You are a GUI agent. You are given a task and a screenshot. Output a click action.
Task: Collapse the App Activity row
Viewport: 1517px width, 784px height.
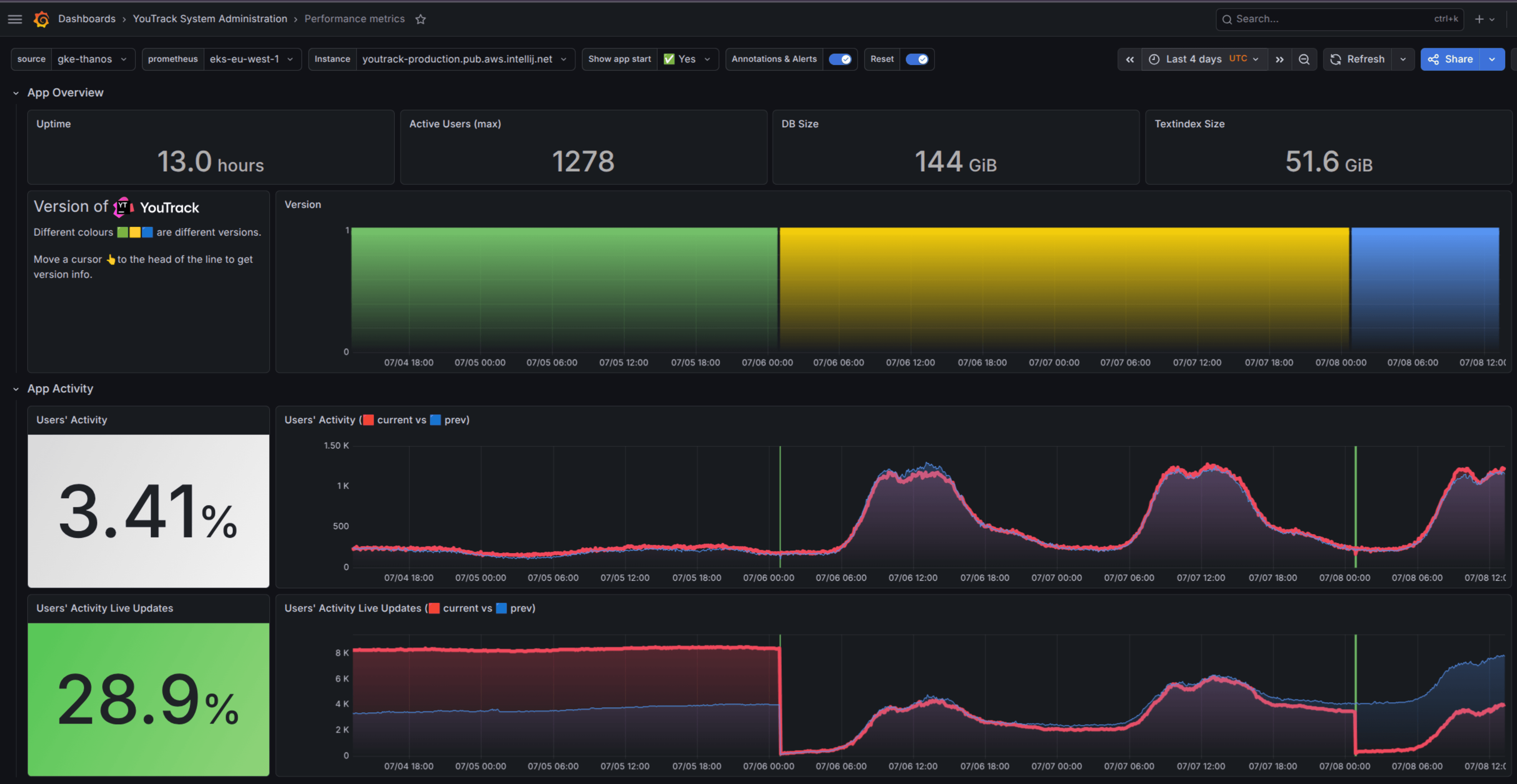pos(16,389)
